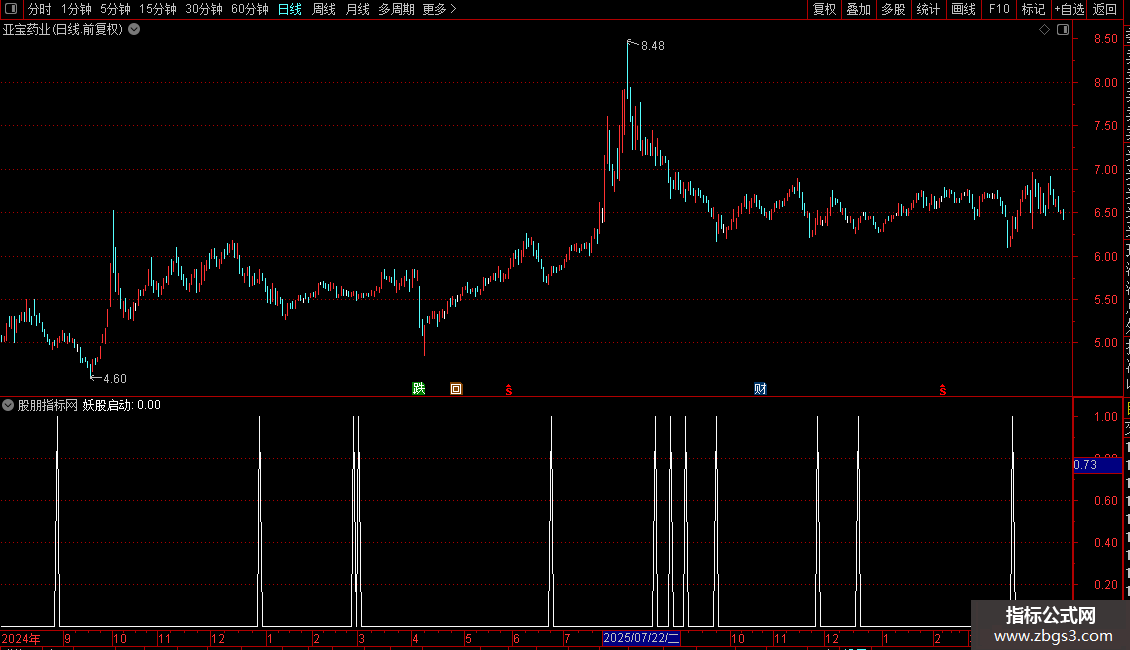Select the 1分钟 period
The height and width of the screenshot is (650, 1130).
point(76,9)
